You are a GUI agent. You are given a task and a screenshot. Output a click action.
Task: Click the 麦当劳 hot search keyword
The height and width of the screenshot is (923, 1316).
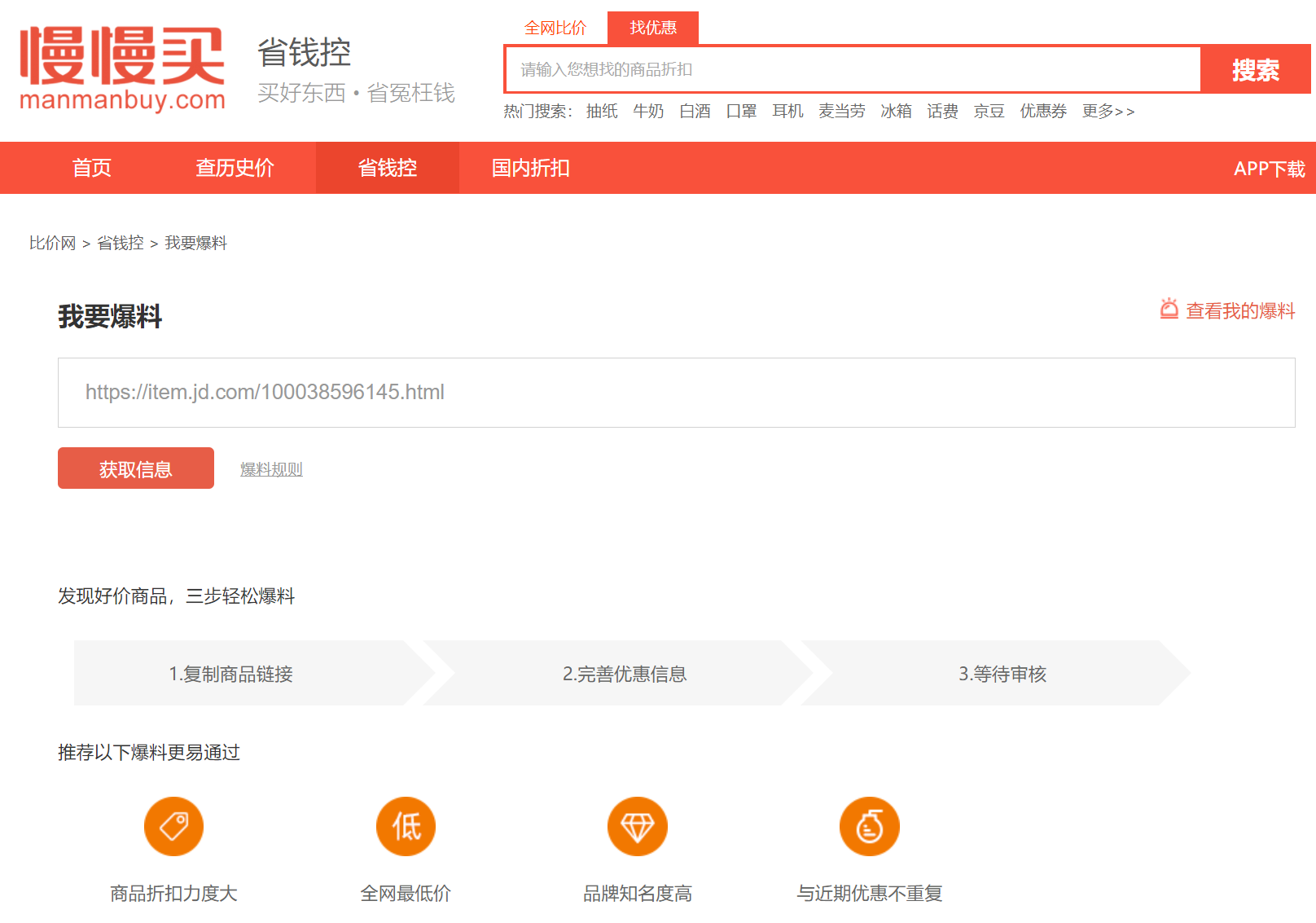841,112
